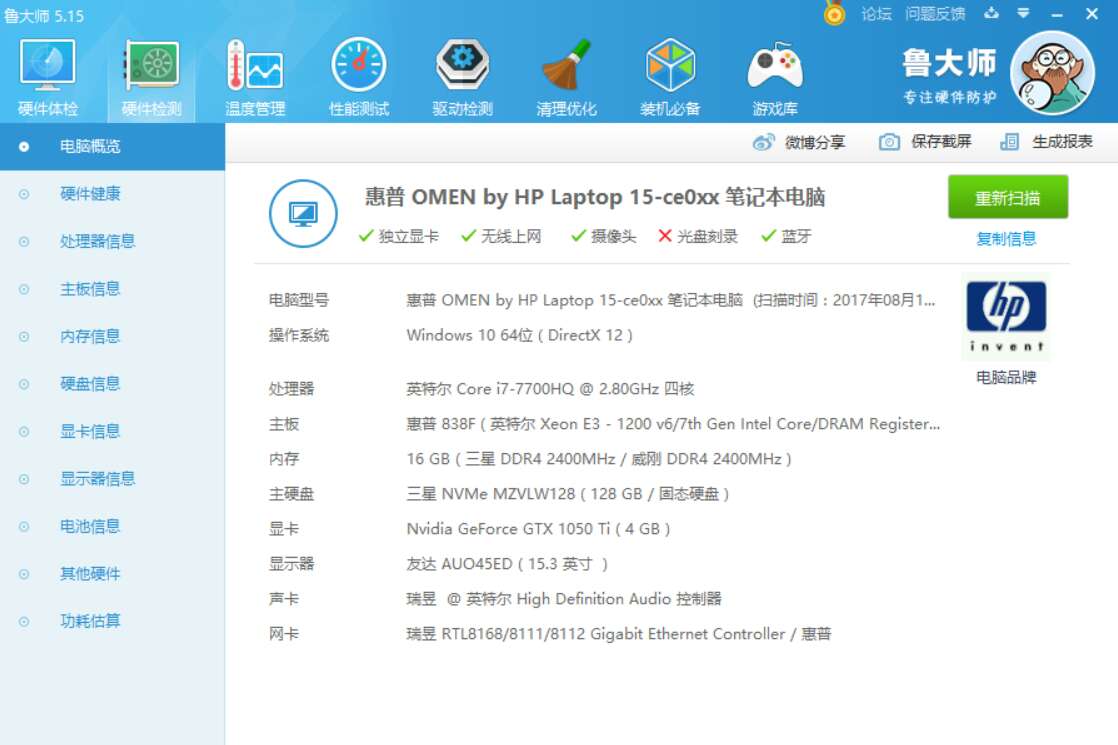Click the 摄像头 checkmark feature
1118x745 pixels.
pos(603,236)
